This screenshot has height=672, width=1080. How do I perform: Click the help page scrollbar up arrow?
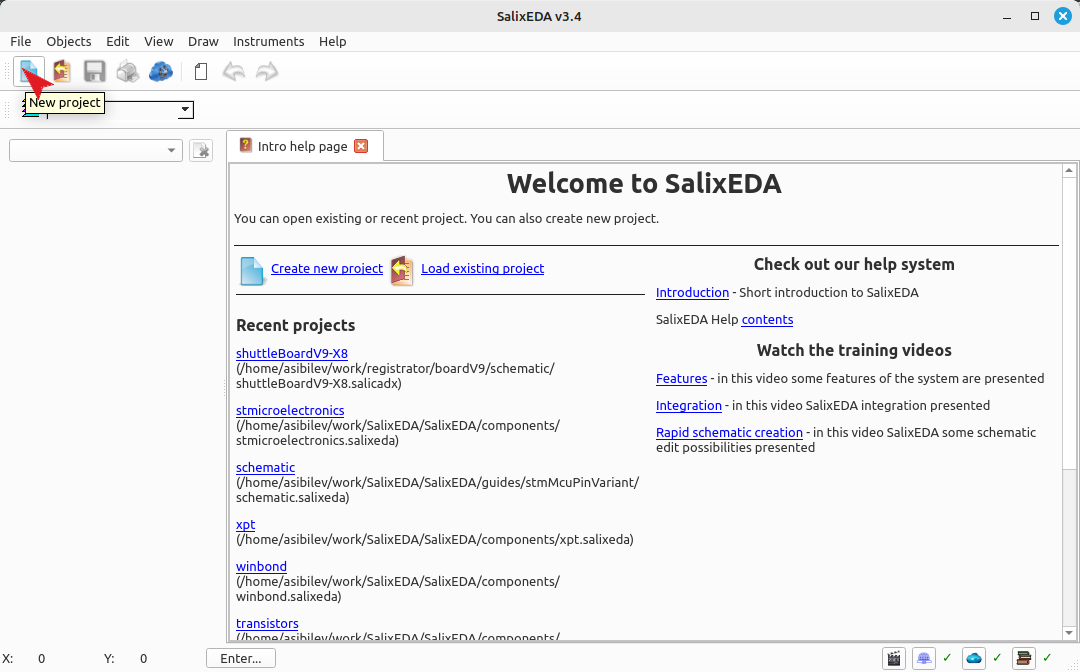coord(1069,170)
